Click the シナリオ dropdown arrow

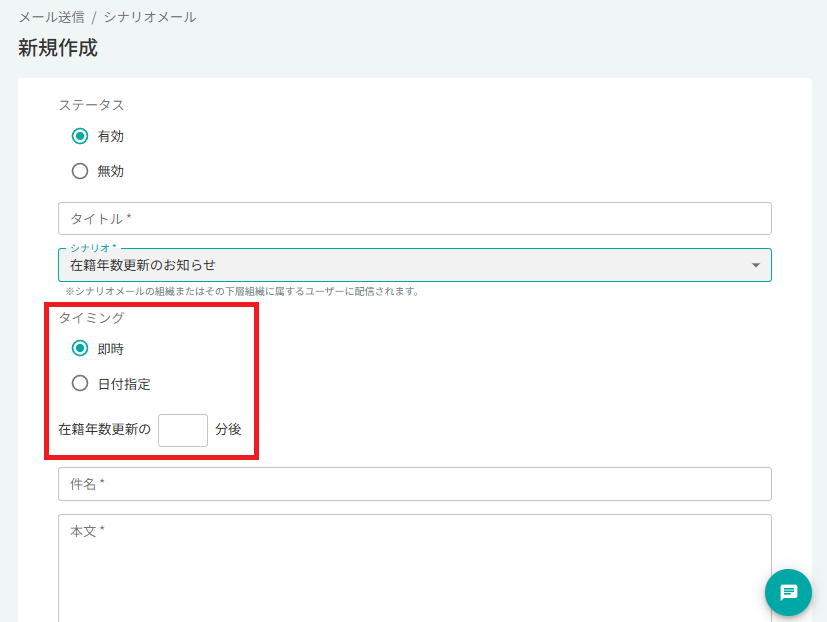tap(755, 265)
